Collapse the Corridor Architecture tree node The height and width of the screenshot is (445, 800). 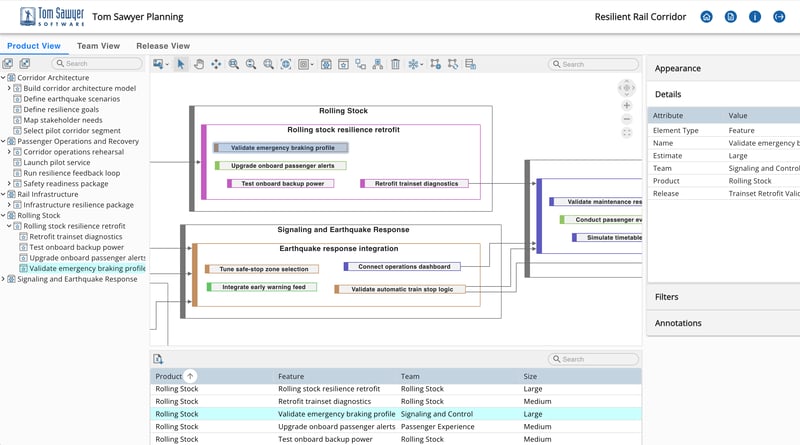click(x=3, y=78)
